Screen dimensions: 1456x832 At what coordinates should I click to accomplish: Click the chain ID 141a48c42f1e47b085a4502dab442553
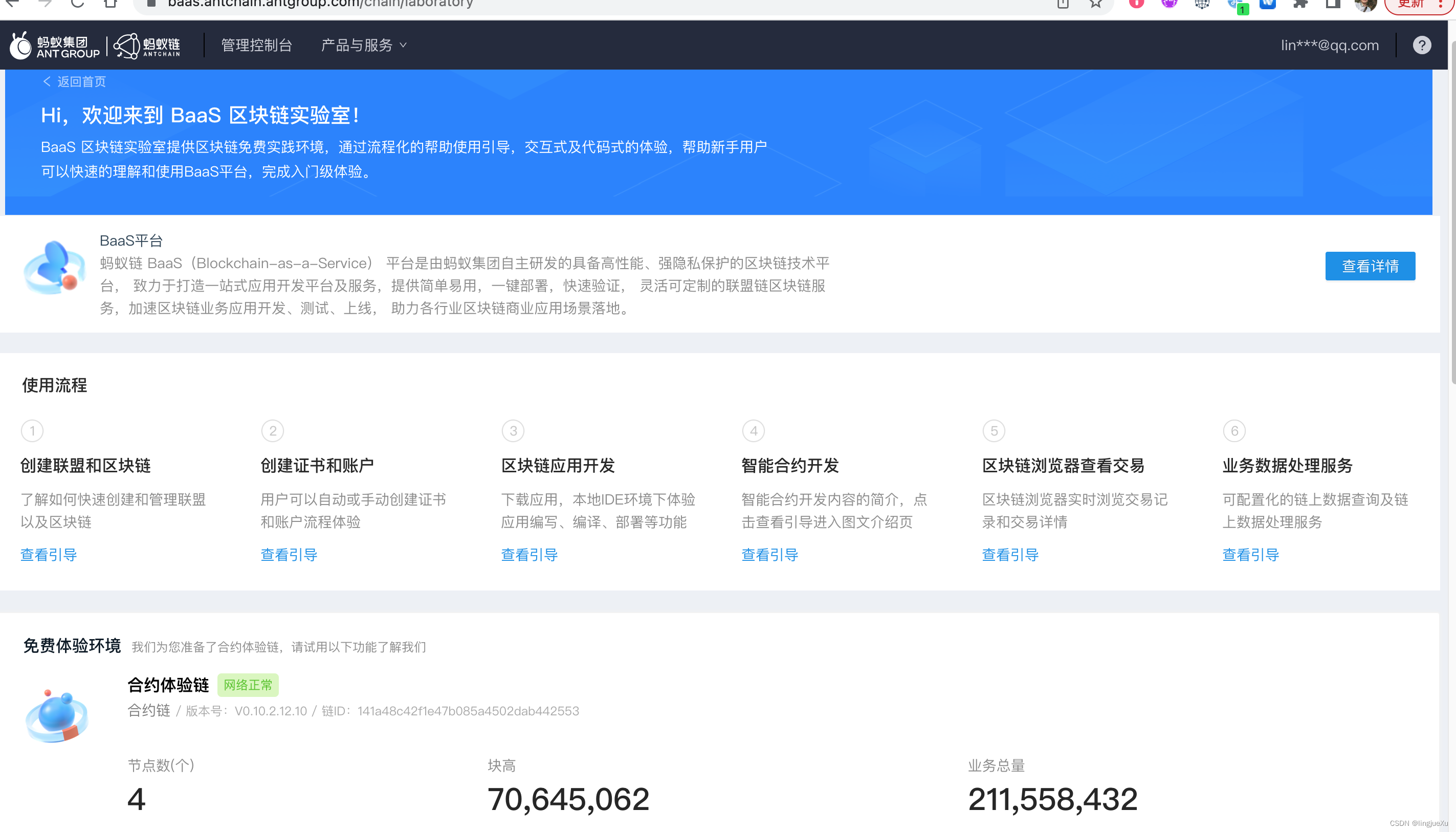tap(469, 711)
